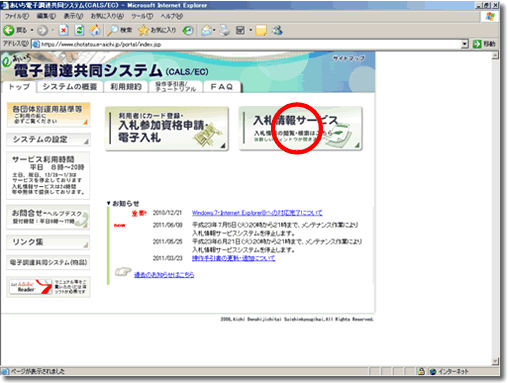Click the IE Back button
This screenshot has height=383, width=508.
15,30
